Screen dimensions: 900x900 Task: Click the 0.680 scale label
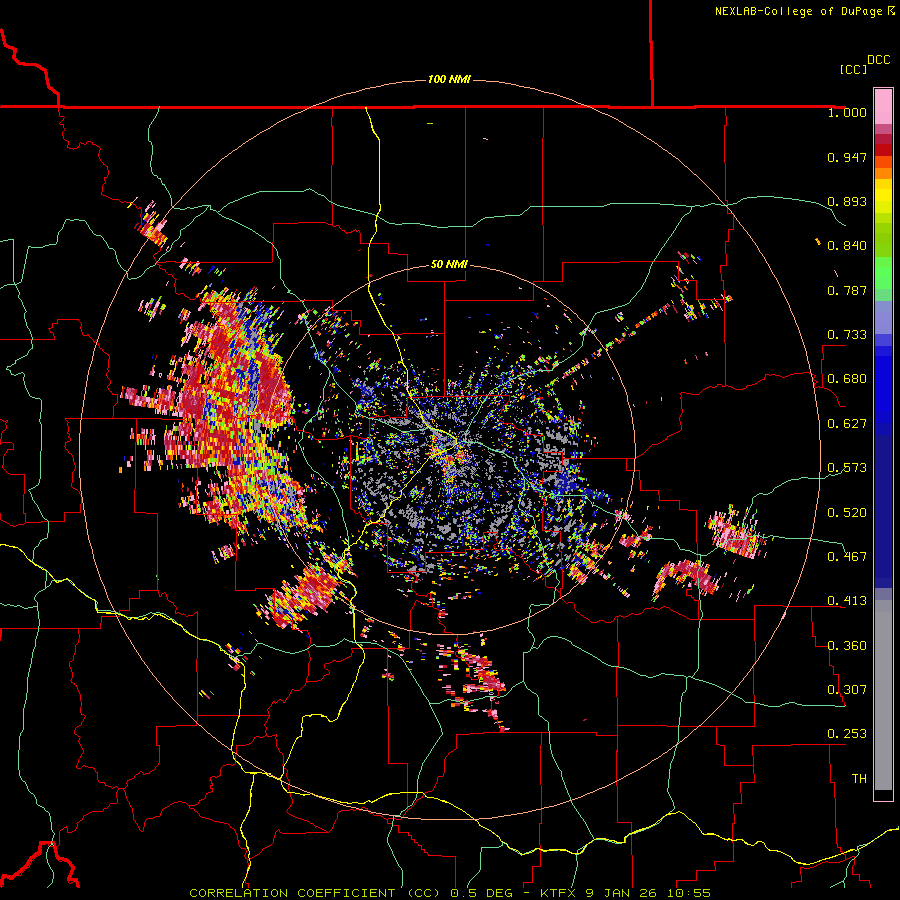click(x=847, y=379)
